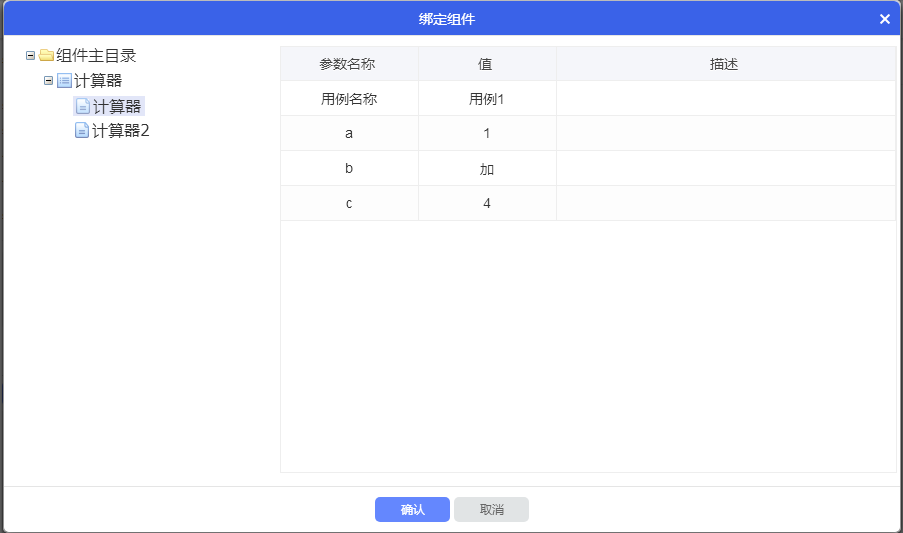
Task: Click the 用例1 value cell
Action: tap(486, 99)
